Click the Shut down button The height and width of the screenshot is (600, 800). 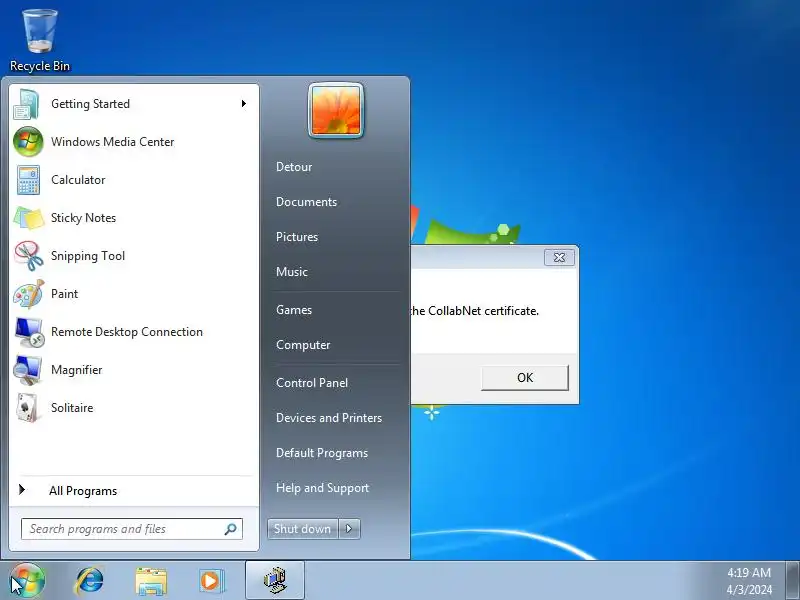coord(303,529)
